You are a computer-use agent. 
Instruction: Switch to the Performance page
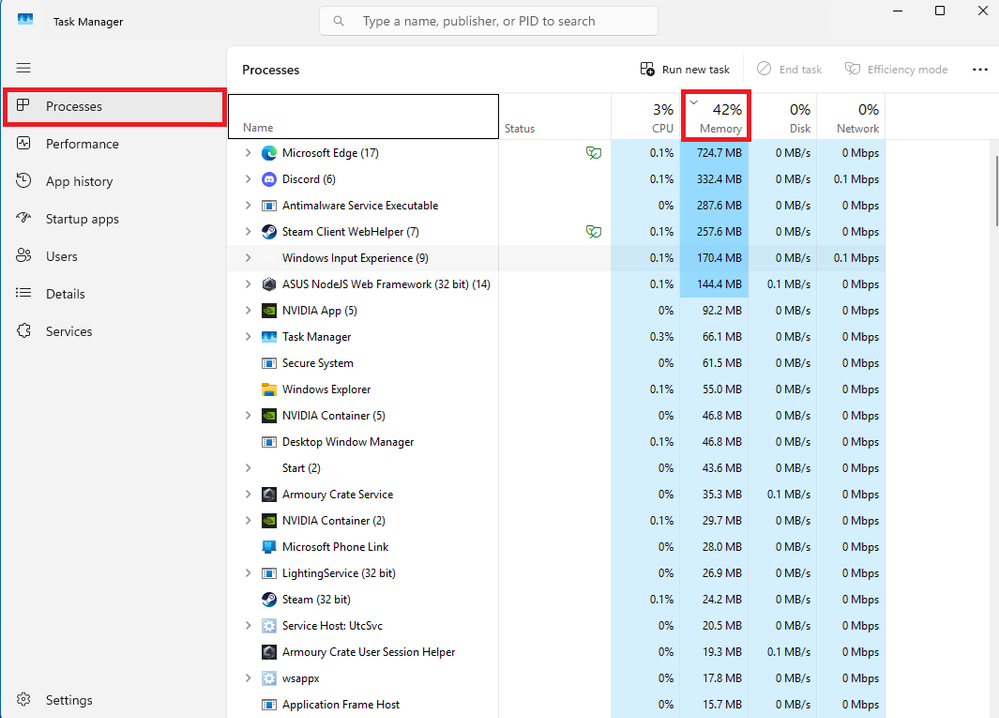coord(114,144)
